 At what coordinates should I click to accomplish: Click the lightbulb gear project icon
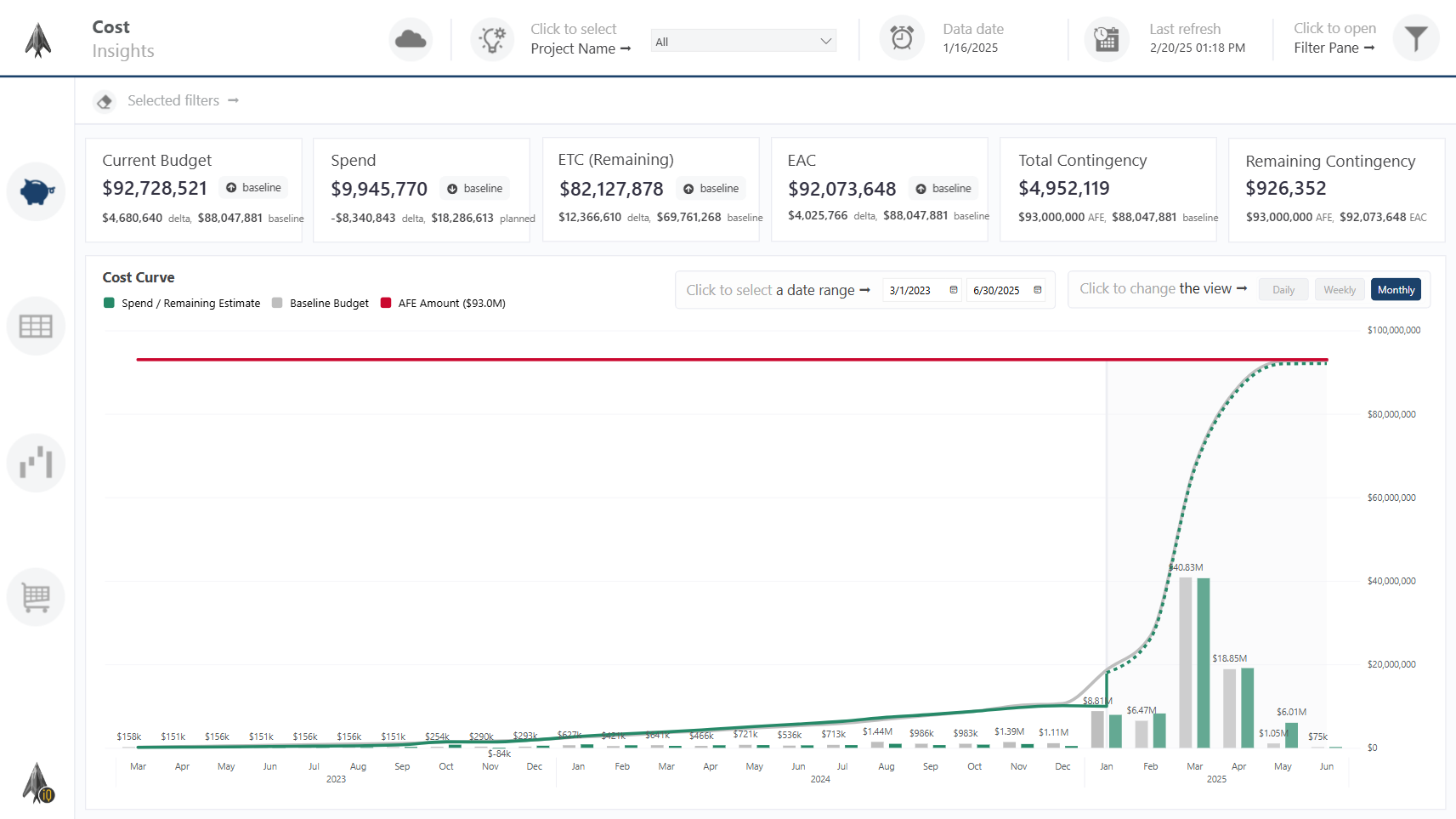[x=492, y=39]
